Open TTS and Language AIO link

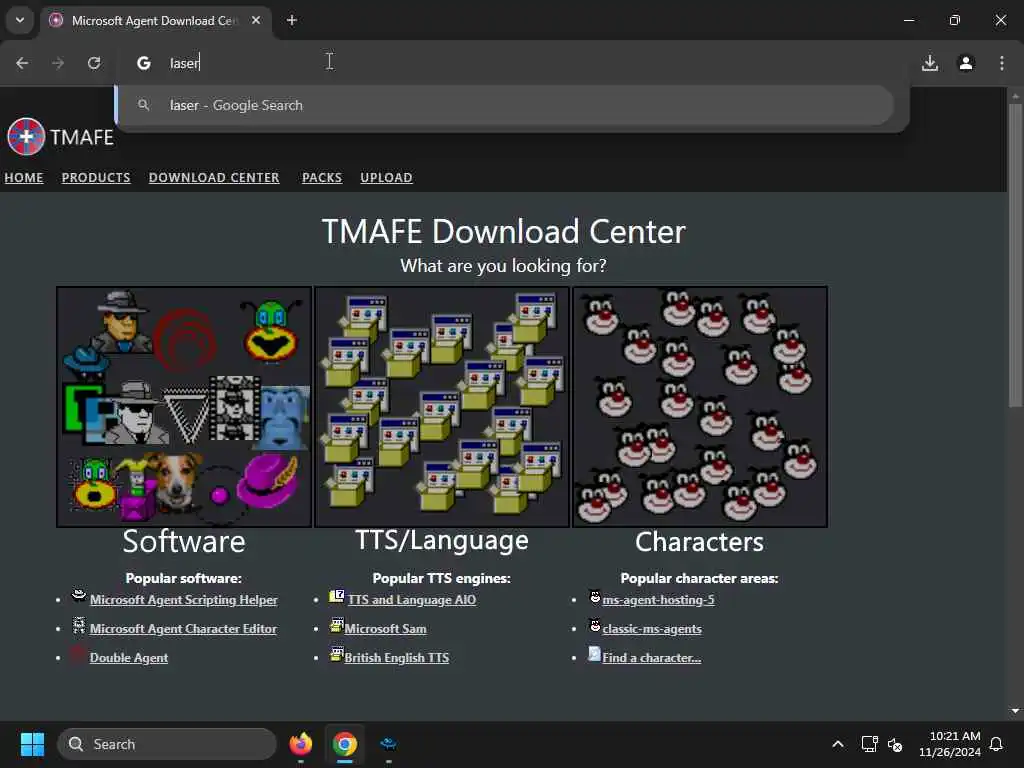click(x=412, y=600)
